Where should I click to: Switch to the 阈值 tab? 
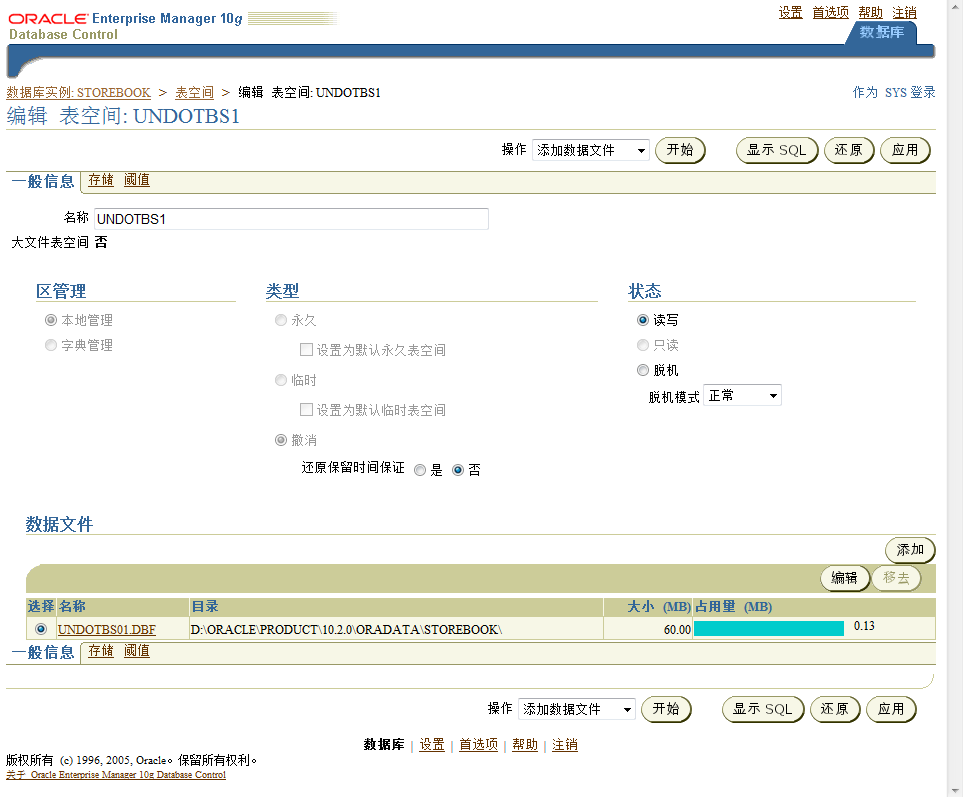(x=137, y=180)
